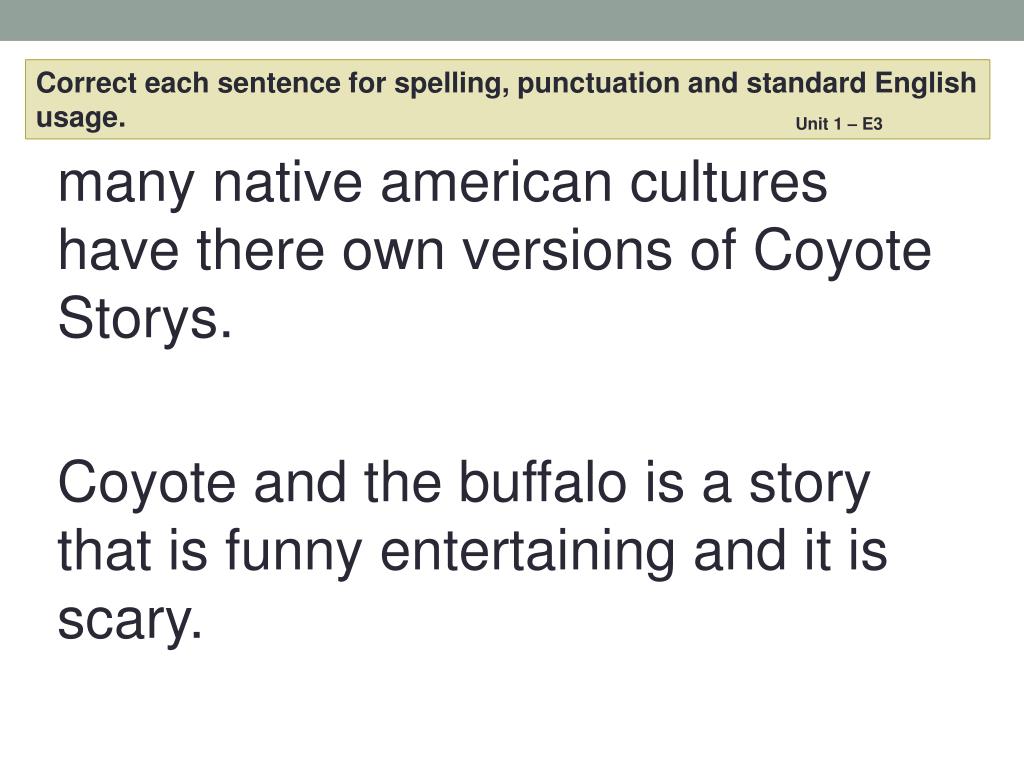This screenshot has width=1024, height=768.
Task: Click the word 'entertaining'
Action: (528, 554)
